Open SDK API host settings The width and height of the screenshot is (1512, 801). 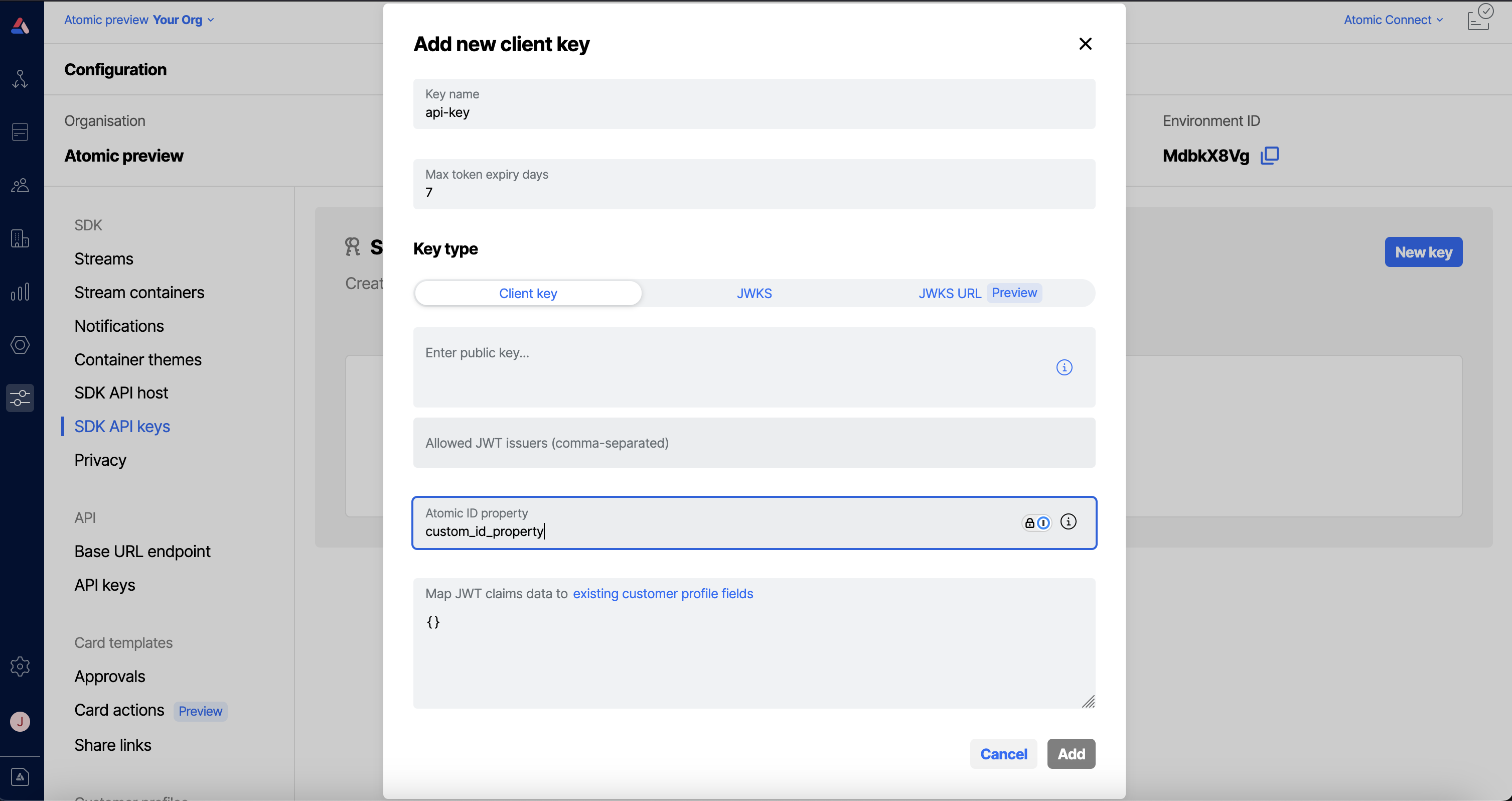pyautogui.click(x=121, y=393)
